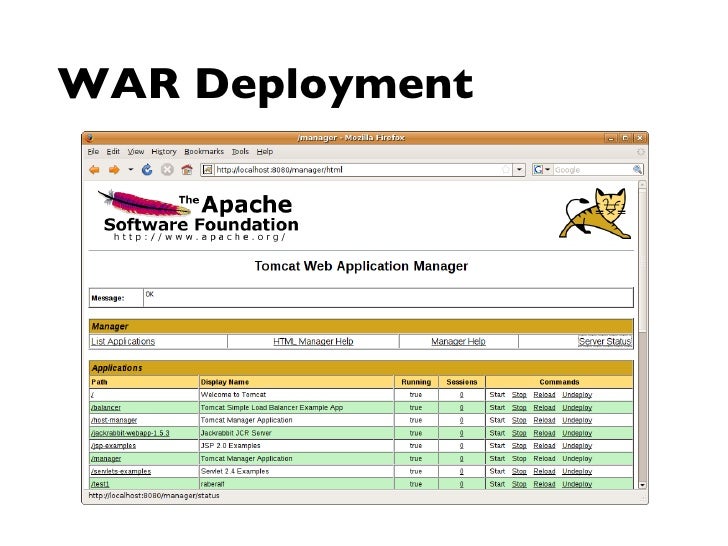Screen dimensions: 728x546
Task: Click the Forward arrow in Firefox toolbar
Action: pyautogui.click(x=114, y=170)
